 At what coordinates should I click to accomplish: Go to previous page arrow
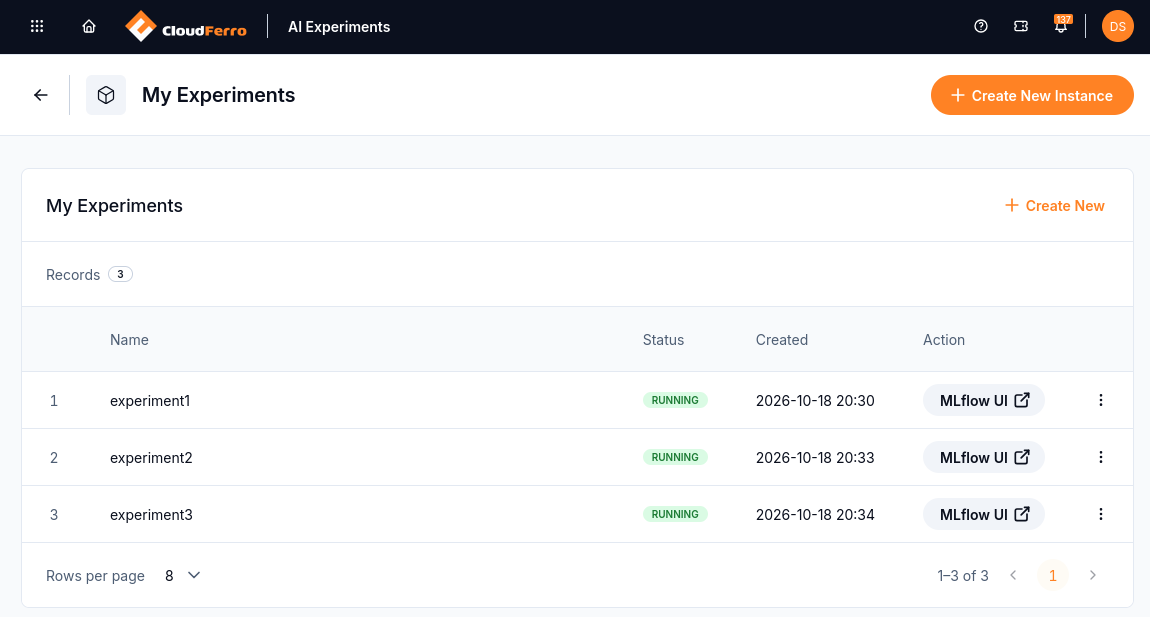[x=1013, y=575]
